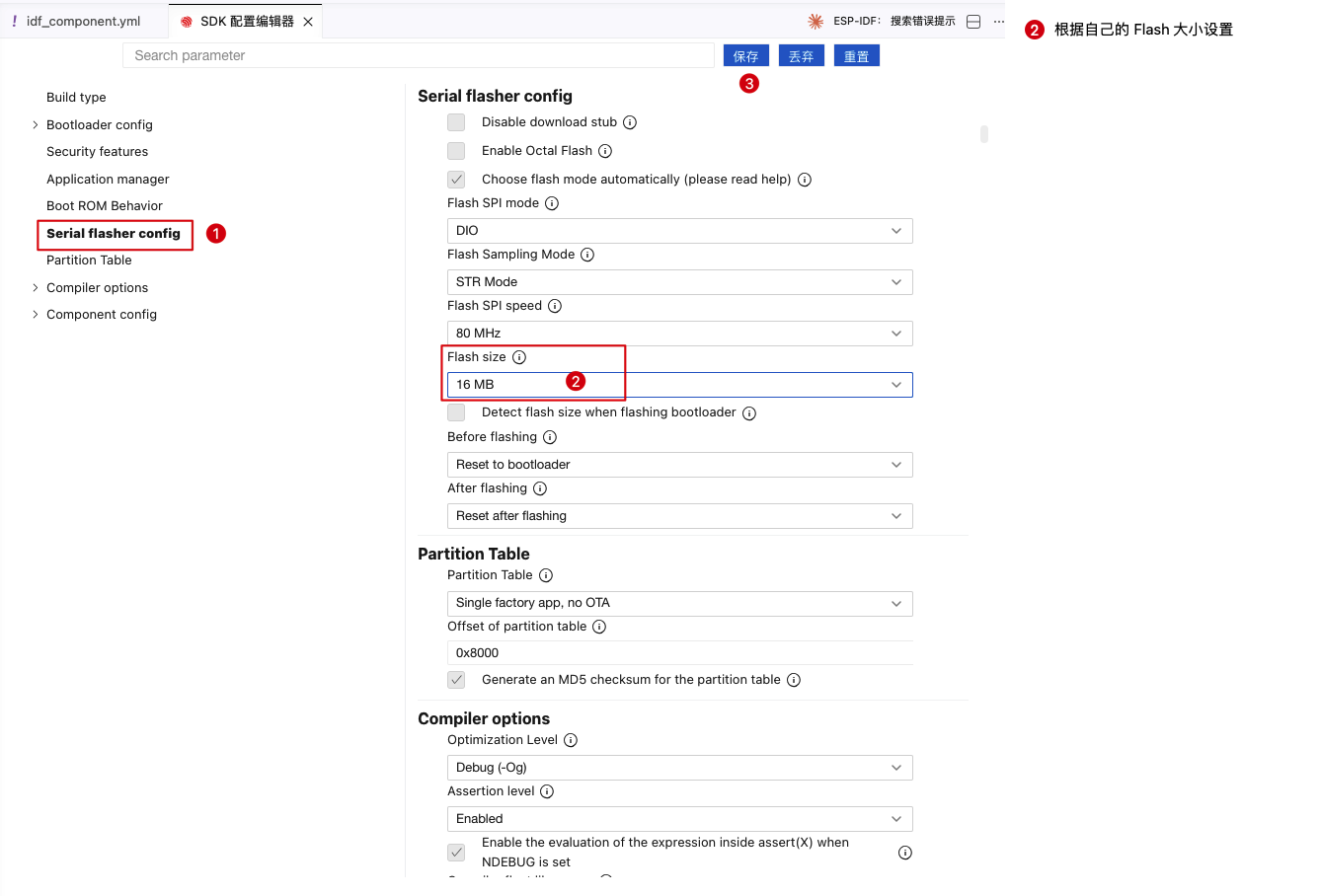Info icon for Detect flash size option
The width and height of the screenshot is (1321, 896).
pyautogui.click(x=749, y=413)
